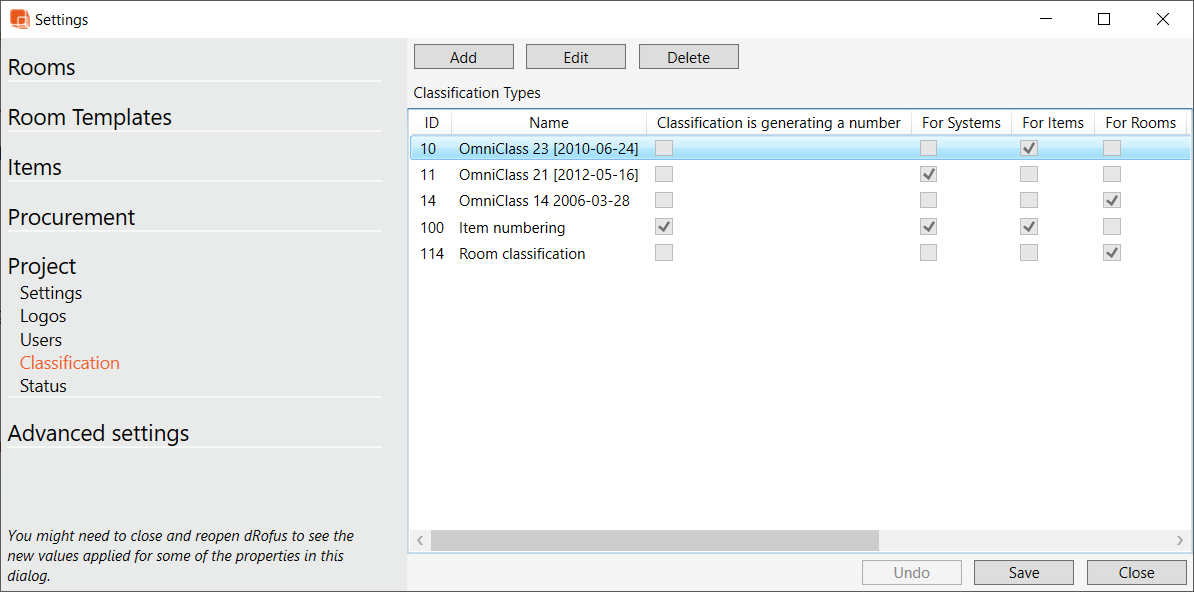This screenshot has width=1194, height=592.
Task: Open Project Settings sub-item
Action: tap(51, 293)
